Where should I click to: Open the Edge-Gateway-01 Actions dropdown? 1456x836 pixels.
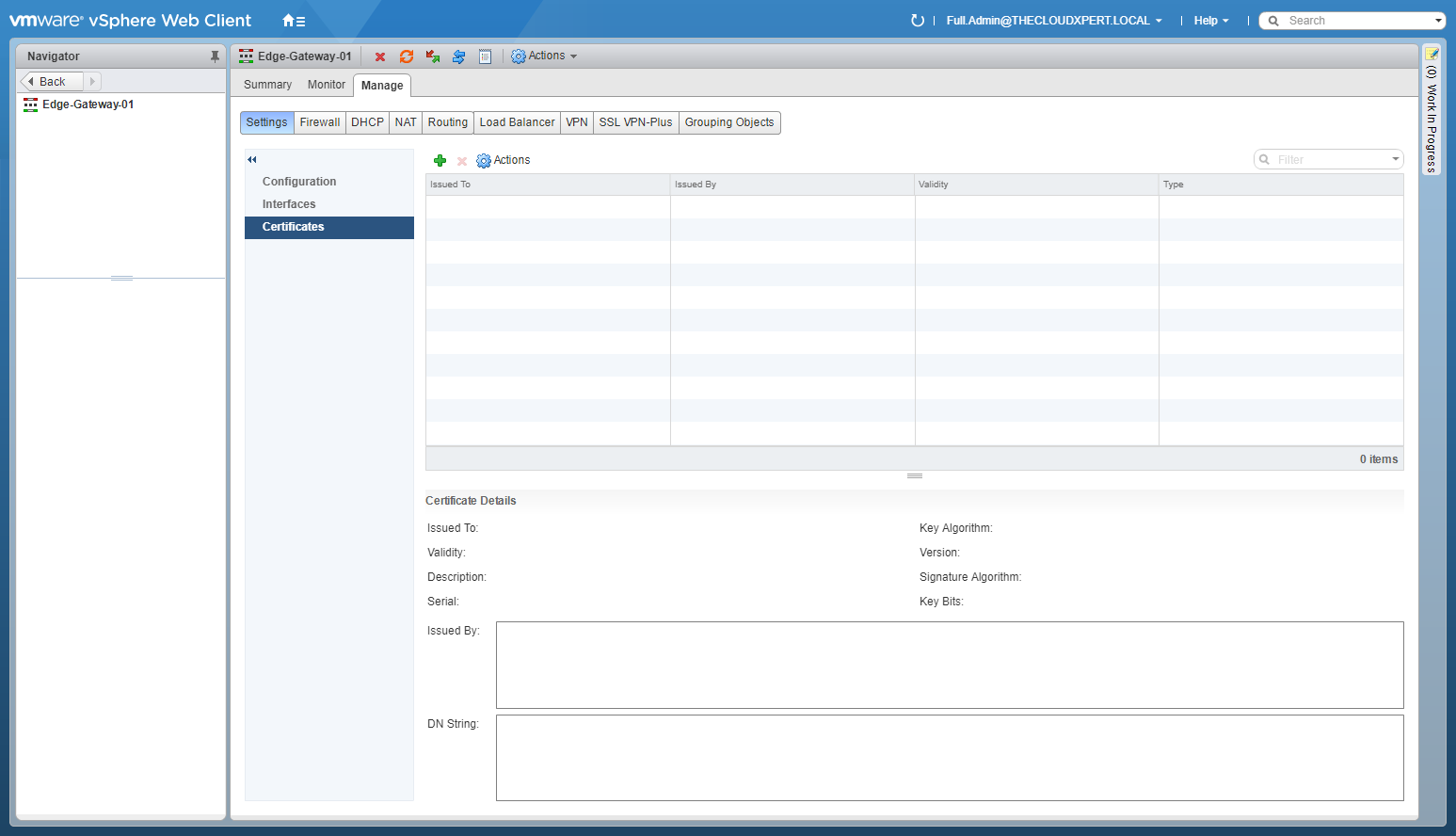click(544, 56)
